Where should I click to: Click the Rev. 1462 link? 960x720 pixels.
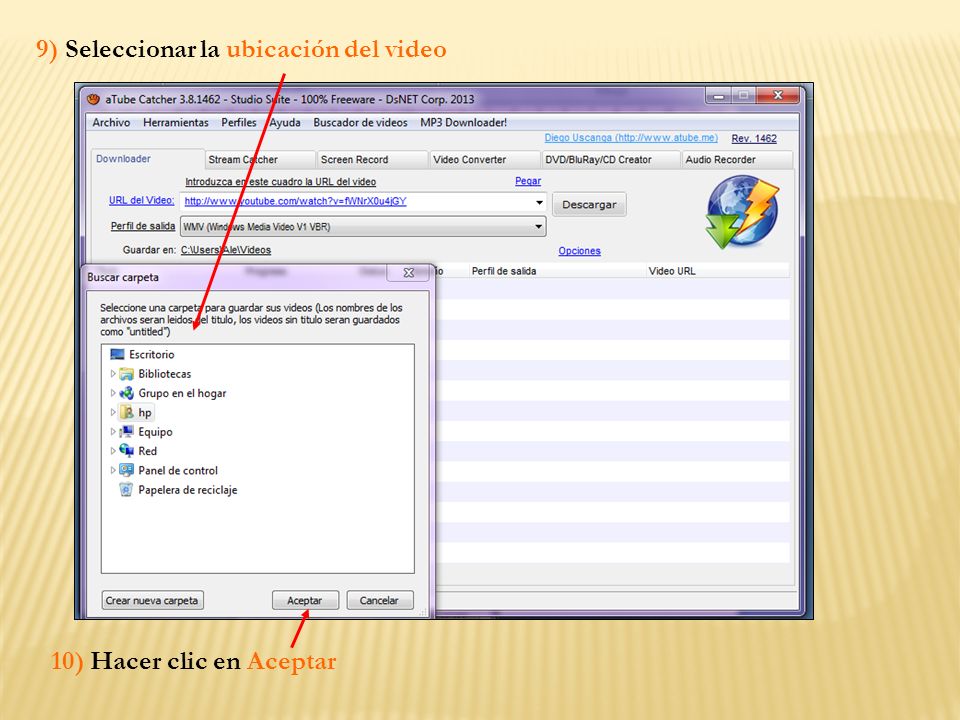tap(754, 139)
